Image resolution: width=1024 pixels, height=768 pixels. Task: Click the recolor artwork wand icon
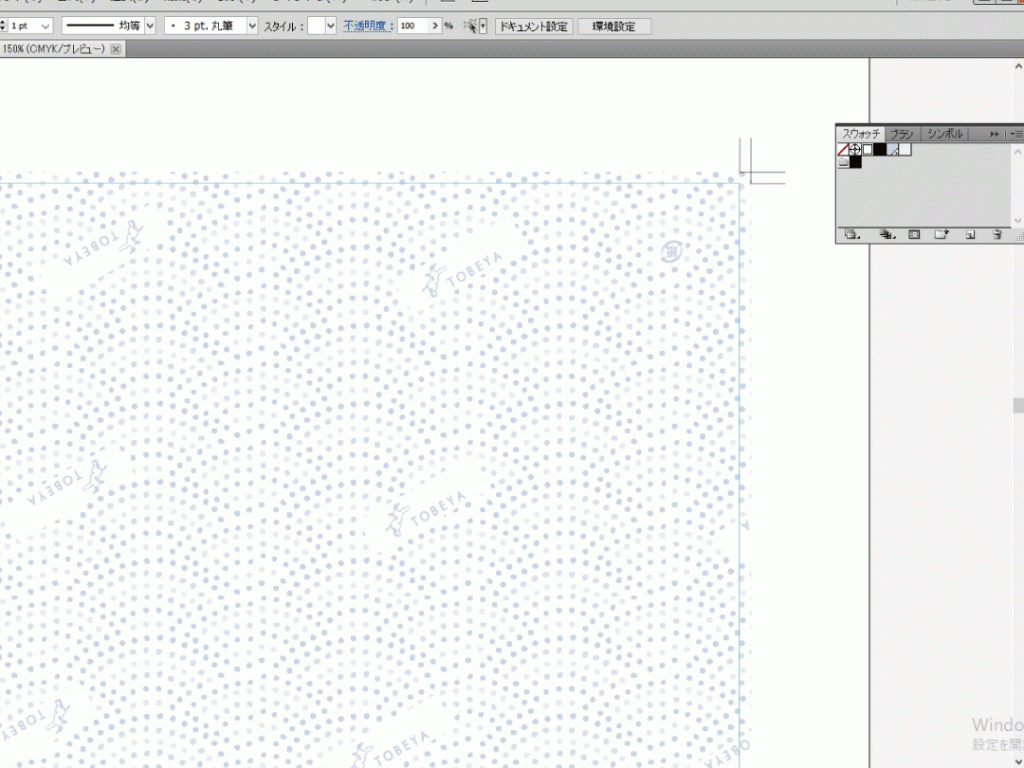pos(470,26)
